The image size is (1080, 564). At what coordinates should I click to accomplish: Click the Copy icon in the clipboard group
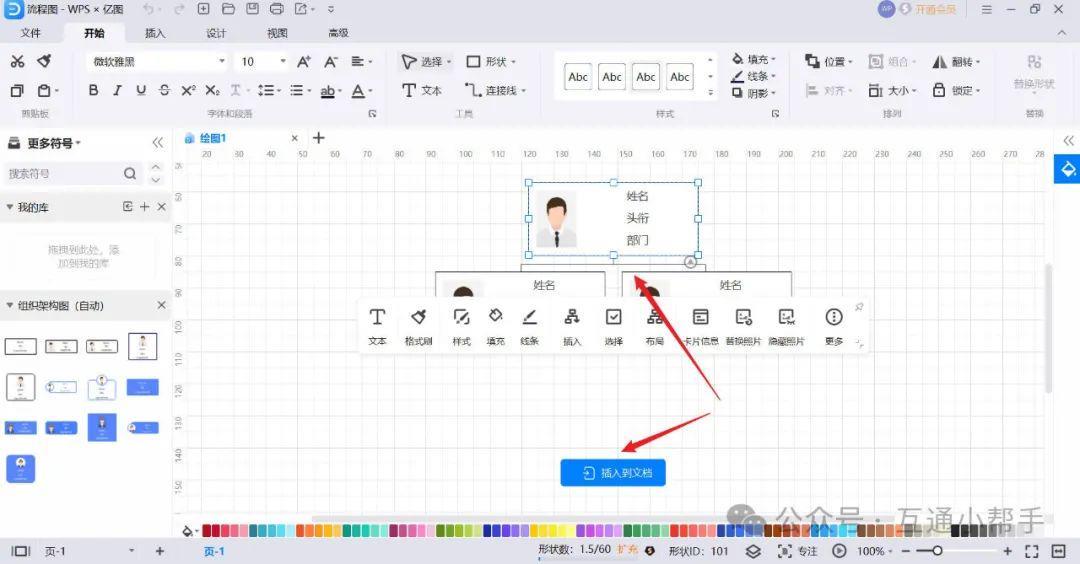[x=17, y=90]
